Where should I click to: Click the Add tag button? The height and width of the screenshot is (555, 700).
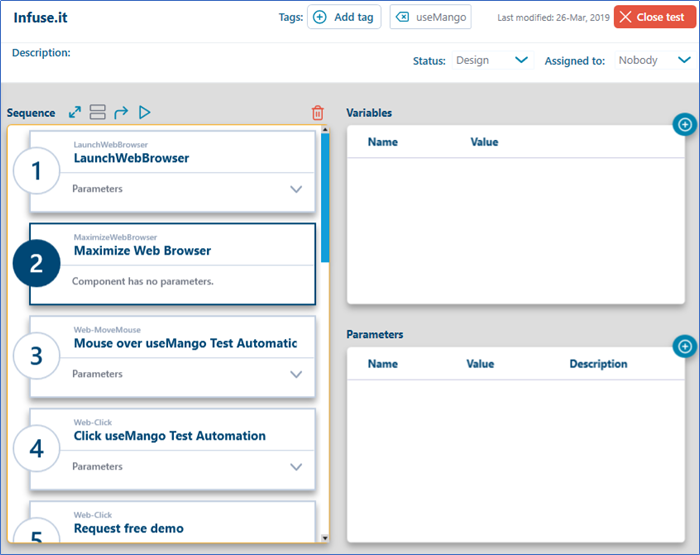pos(344,17)
